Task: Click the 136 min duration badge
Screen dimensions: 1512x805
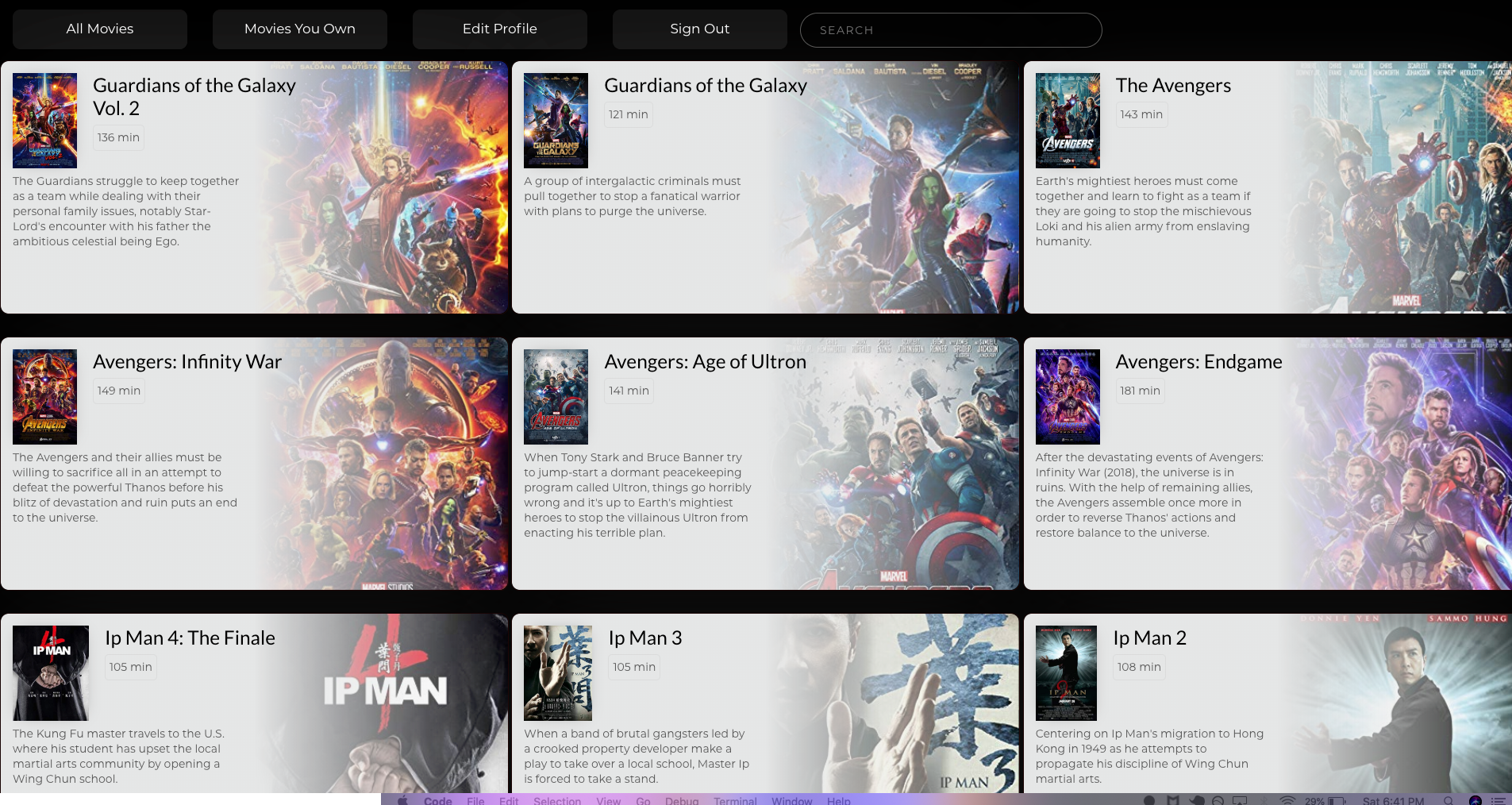Action: coord(118,137)
